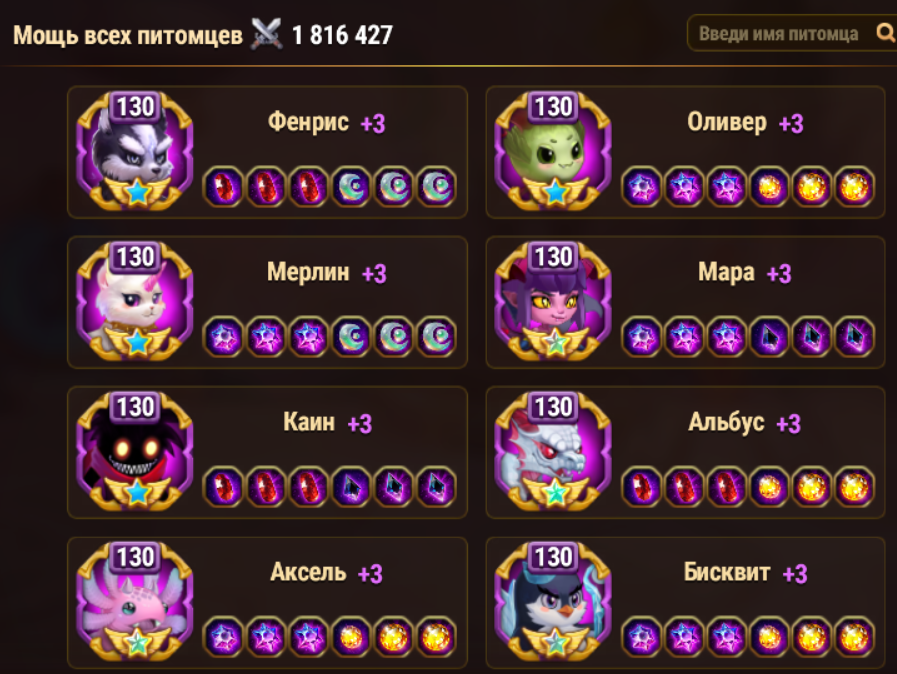The height and width of the screenshot is (674, 897).
Task: Select Альбус white dragon portrait
Action: point(553,452)
